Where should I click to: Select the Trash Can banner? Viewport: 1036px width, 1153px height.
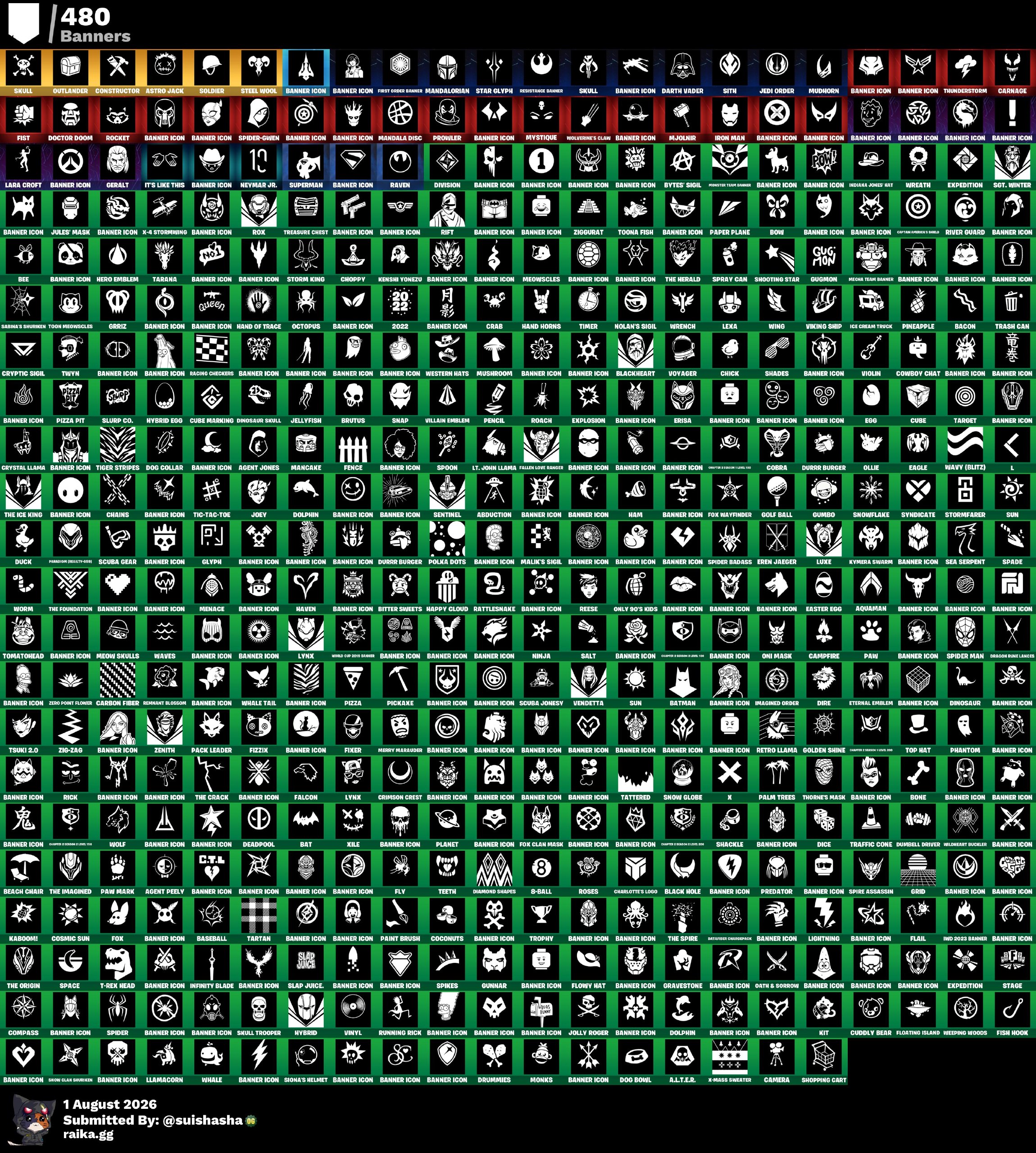1012,308
